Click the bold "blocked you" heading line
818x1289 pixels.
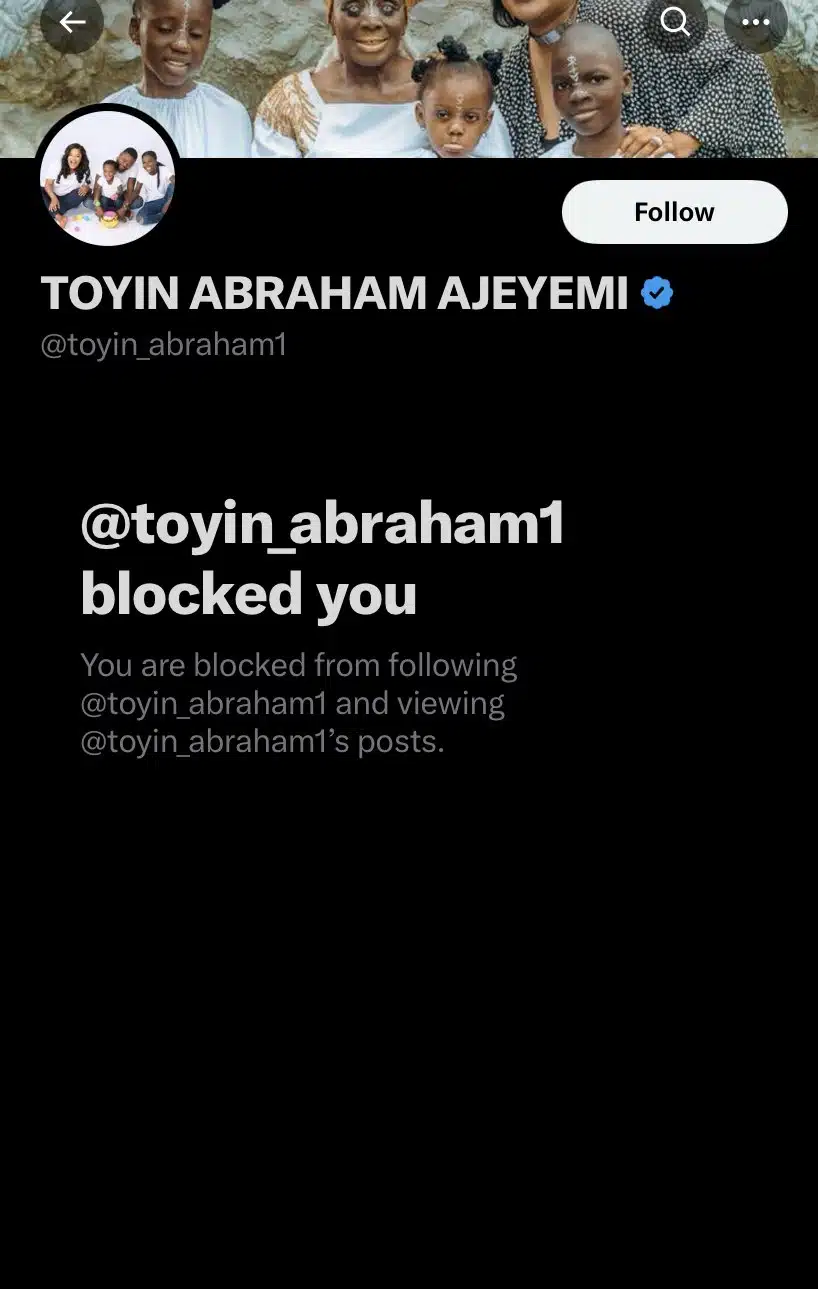248,595
